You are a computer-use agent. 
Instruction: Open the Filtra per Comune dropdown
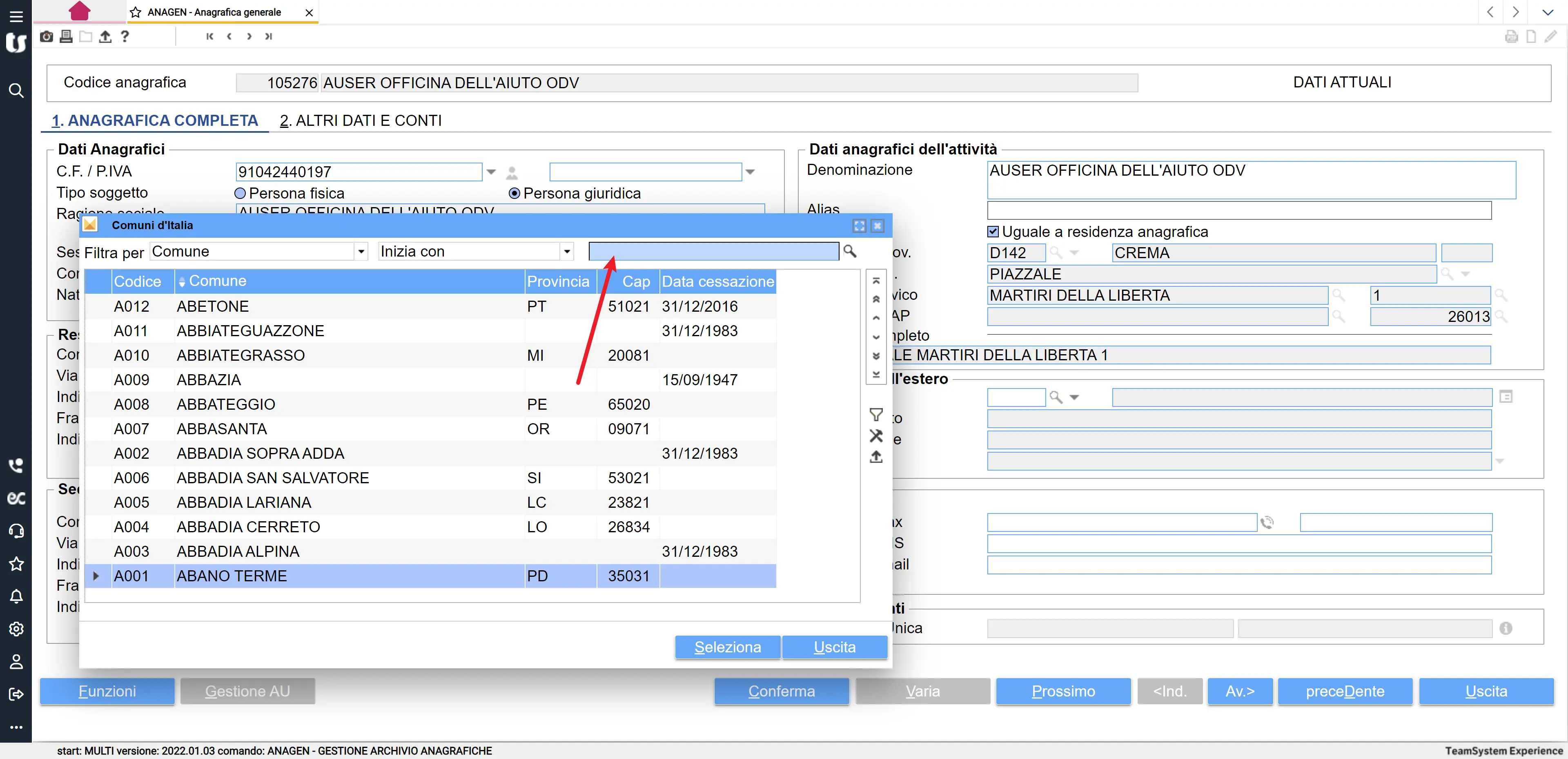pos(361,252)
